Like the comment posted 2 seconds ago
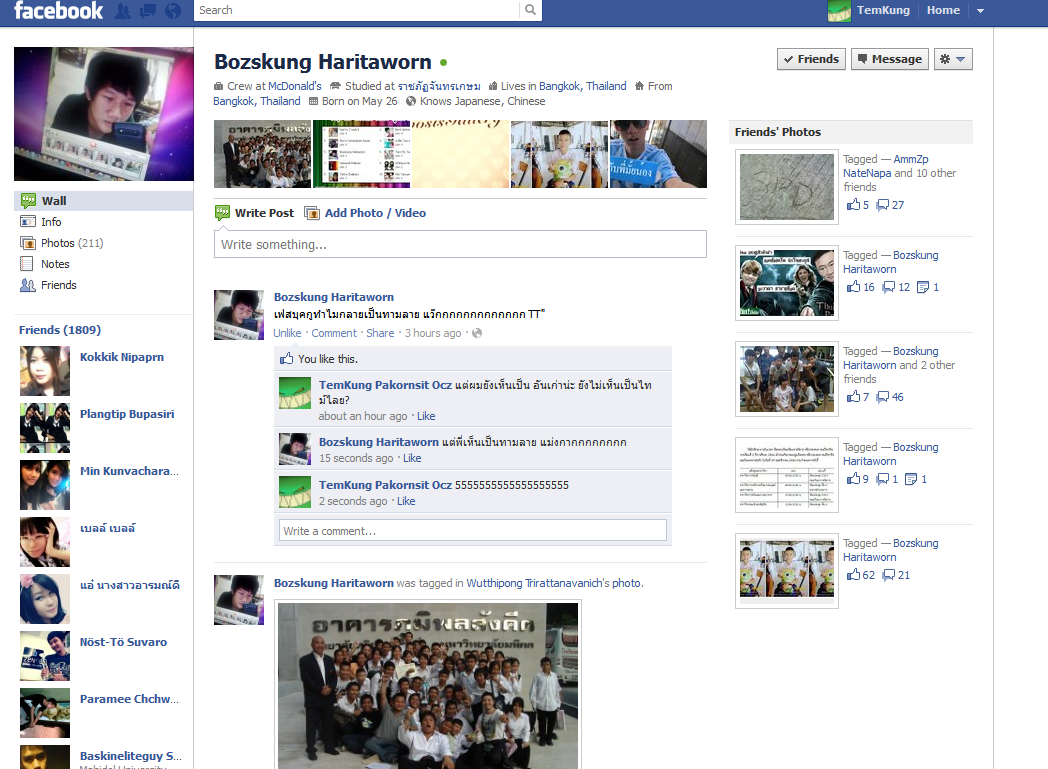The width and height of the screenshot is (1048, 769). tap(406, 501)
